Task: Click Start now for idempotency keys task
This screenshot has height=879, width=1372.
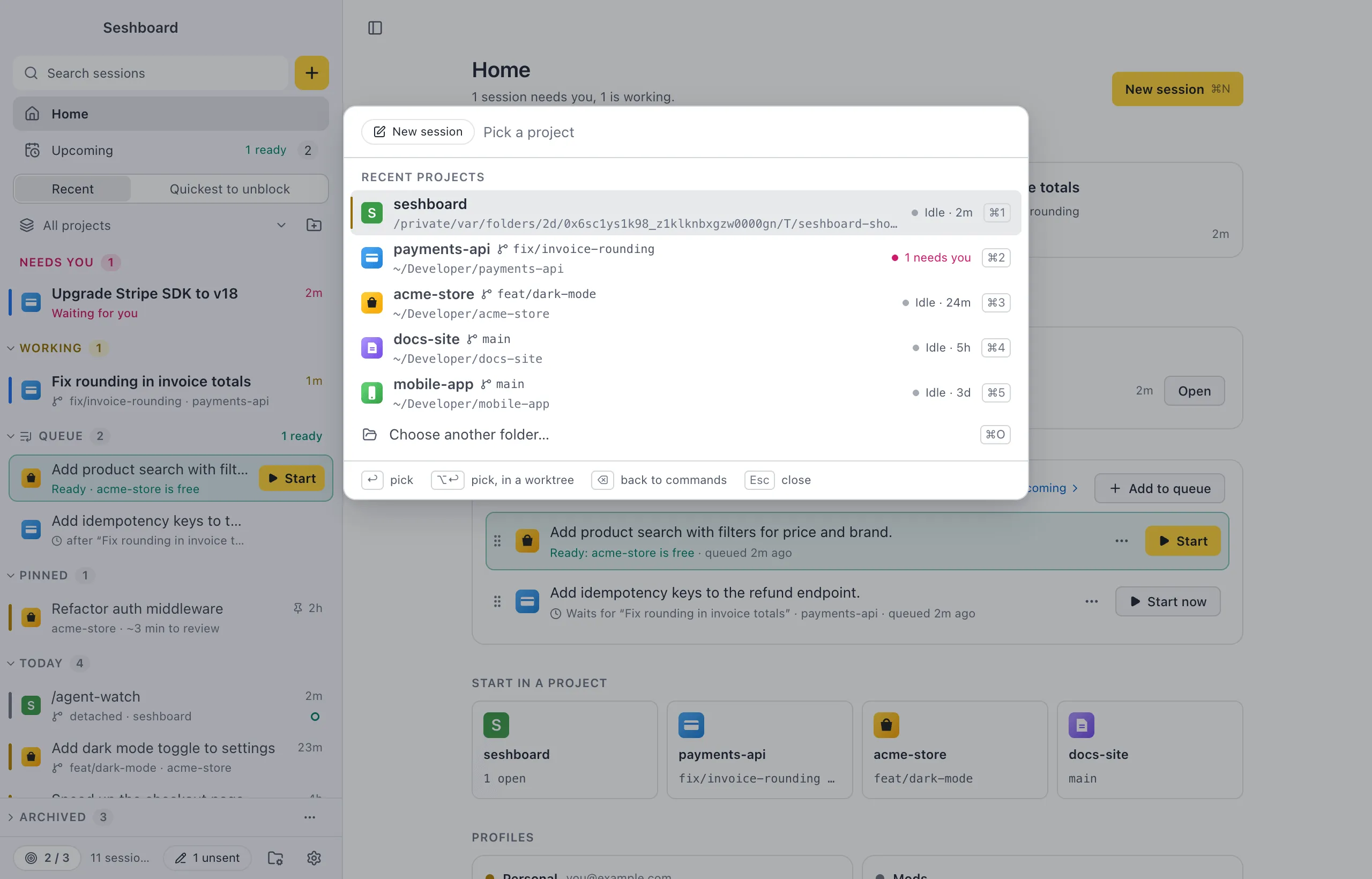Action: tap(1168, 601)
